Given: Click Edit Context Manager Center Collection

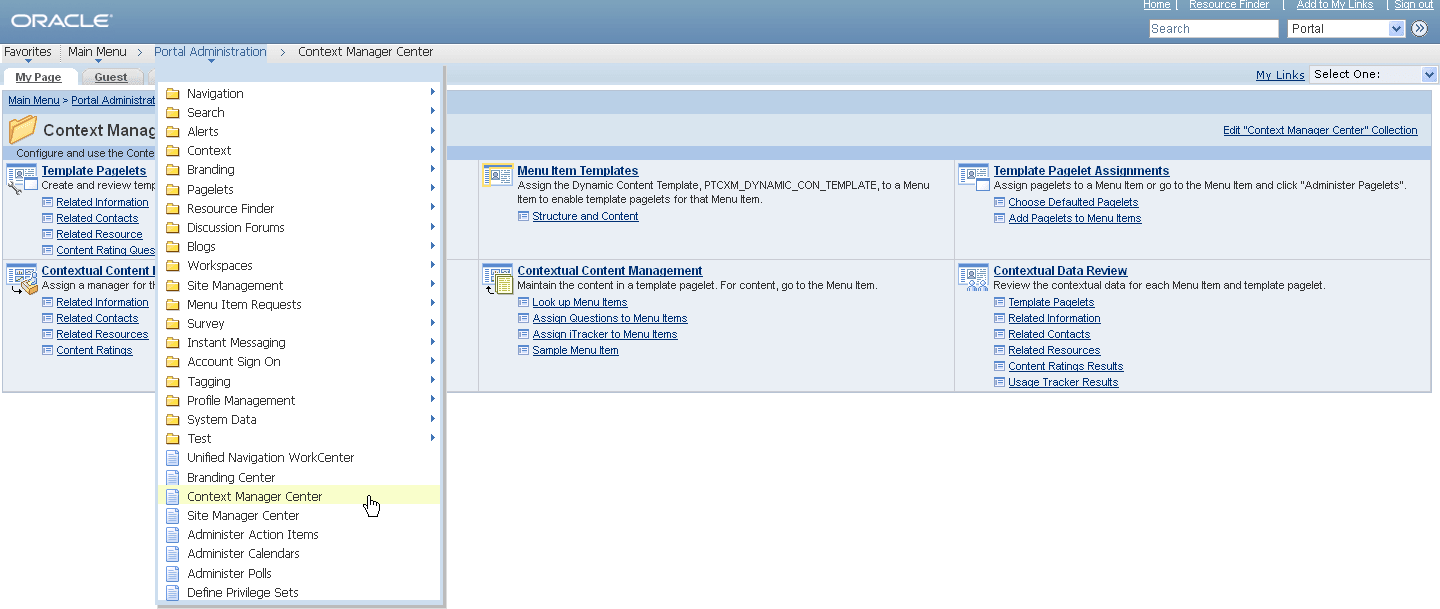Looking at the screenshot, I should [1320, 130].
